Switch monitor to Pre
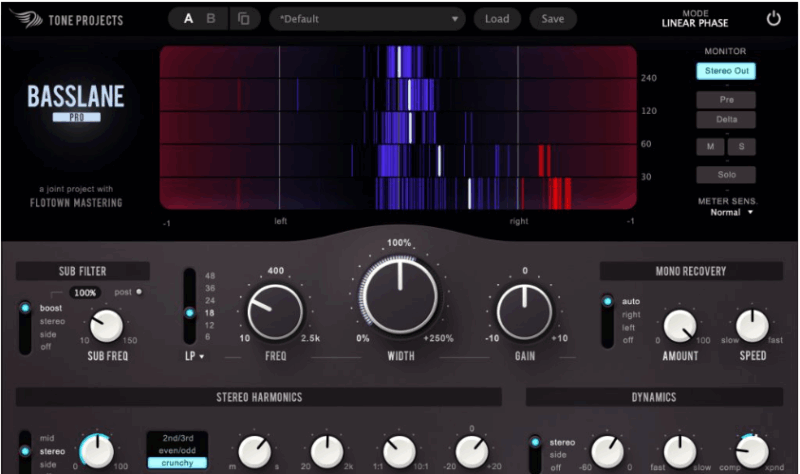This screenshot has width=800, height=474. coord(726,99)
